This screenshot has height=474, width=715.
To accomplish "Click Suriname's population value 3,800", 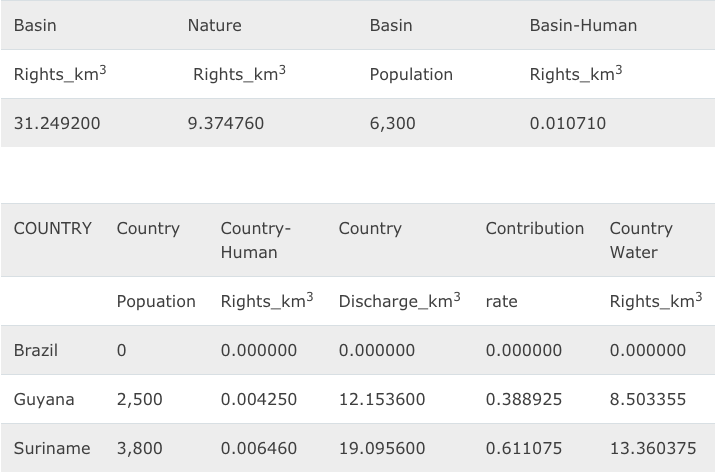I will coord(139,449).
